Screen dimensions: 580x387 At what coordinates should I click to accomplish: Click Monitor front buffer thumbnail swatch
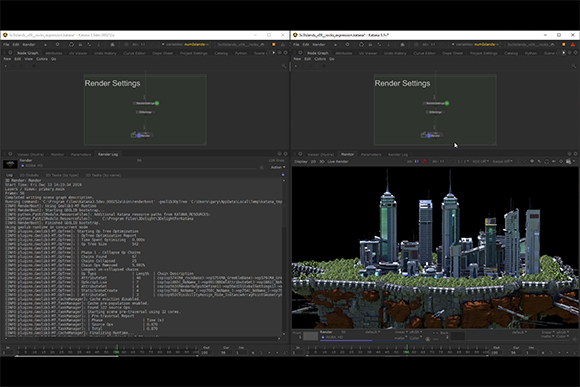[310, 336]
